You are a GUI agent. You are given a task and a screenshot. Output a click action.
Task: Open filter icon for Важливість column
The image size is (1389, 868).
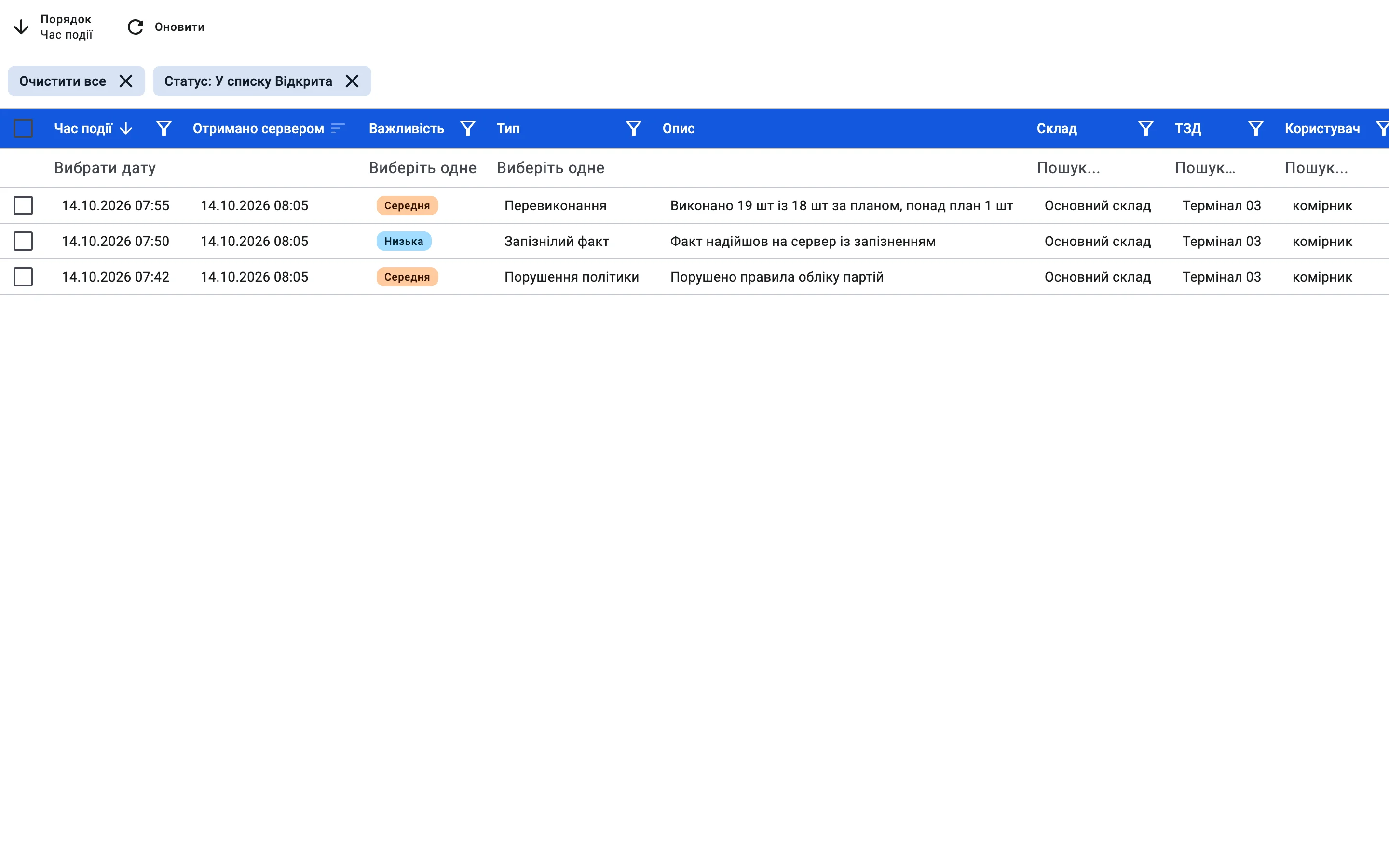coord(468,129)
